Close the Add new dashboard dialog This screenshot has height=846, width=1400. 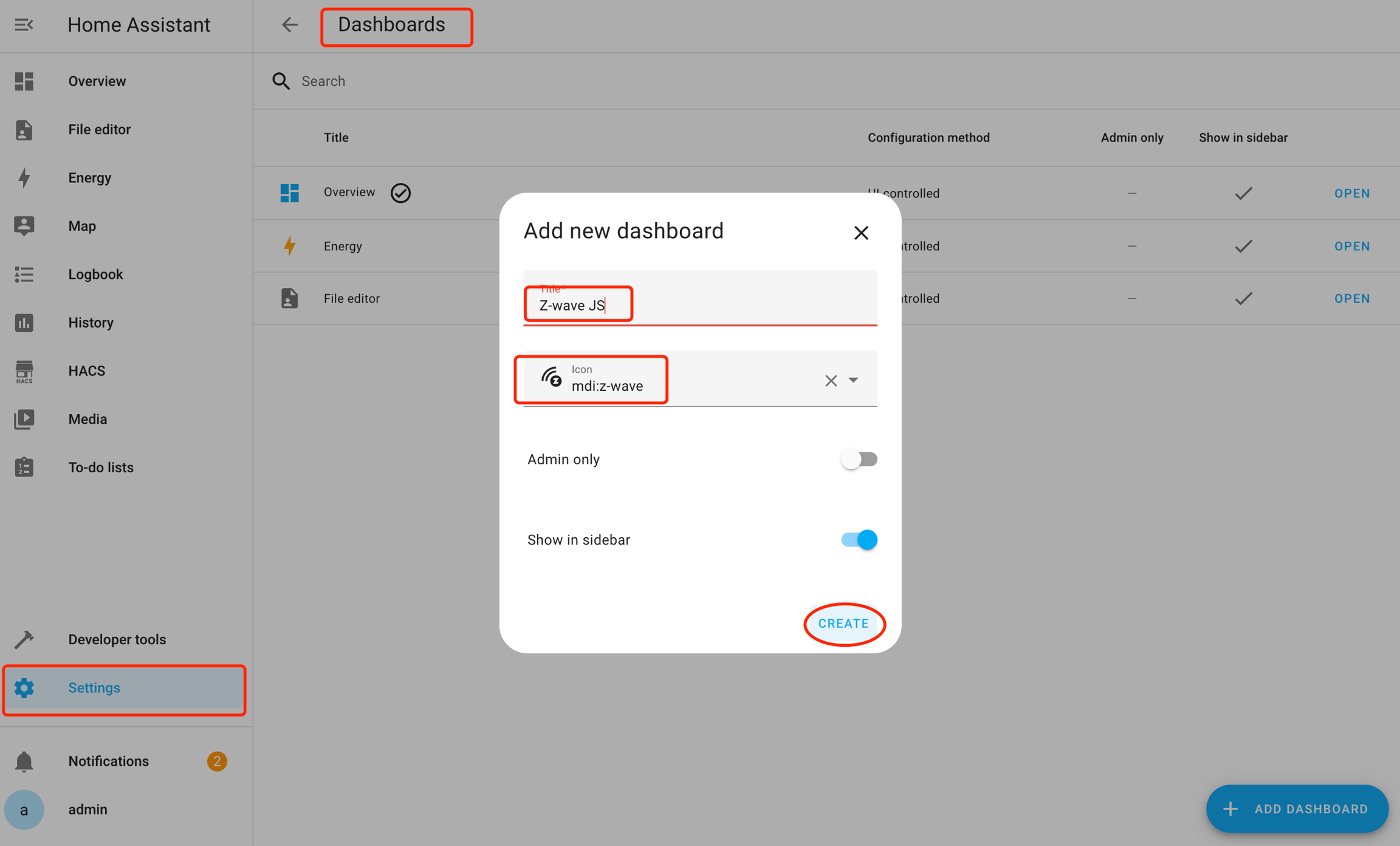click(860, 233)
